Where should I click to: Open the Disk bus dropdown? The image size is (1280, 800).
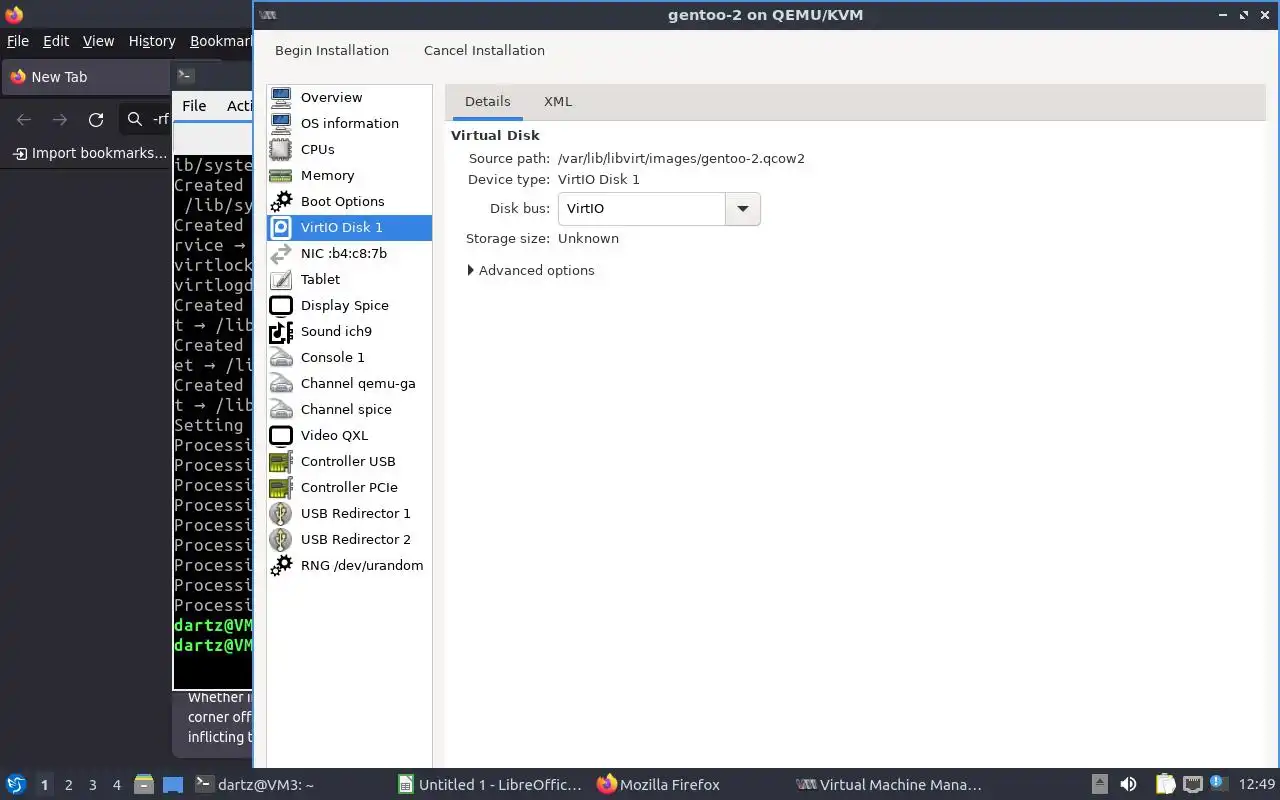(743, 209)
